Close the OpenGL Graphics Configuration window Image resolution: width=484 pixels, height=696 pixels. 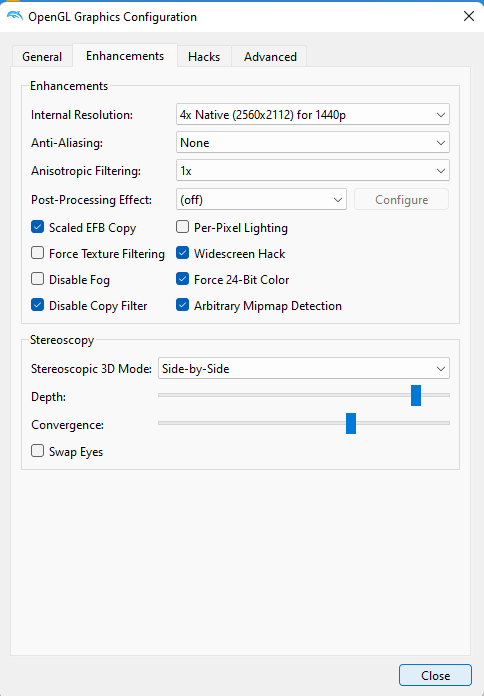(468, 16)
